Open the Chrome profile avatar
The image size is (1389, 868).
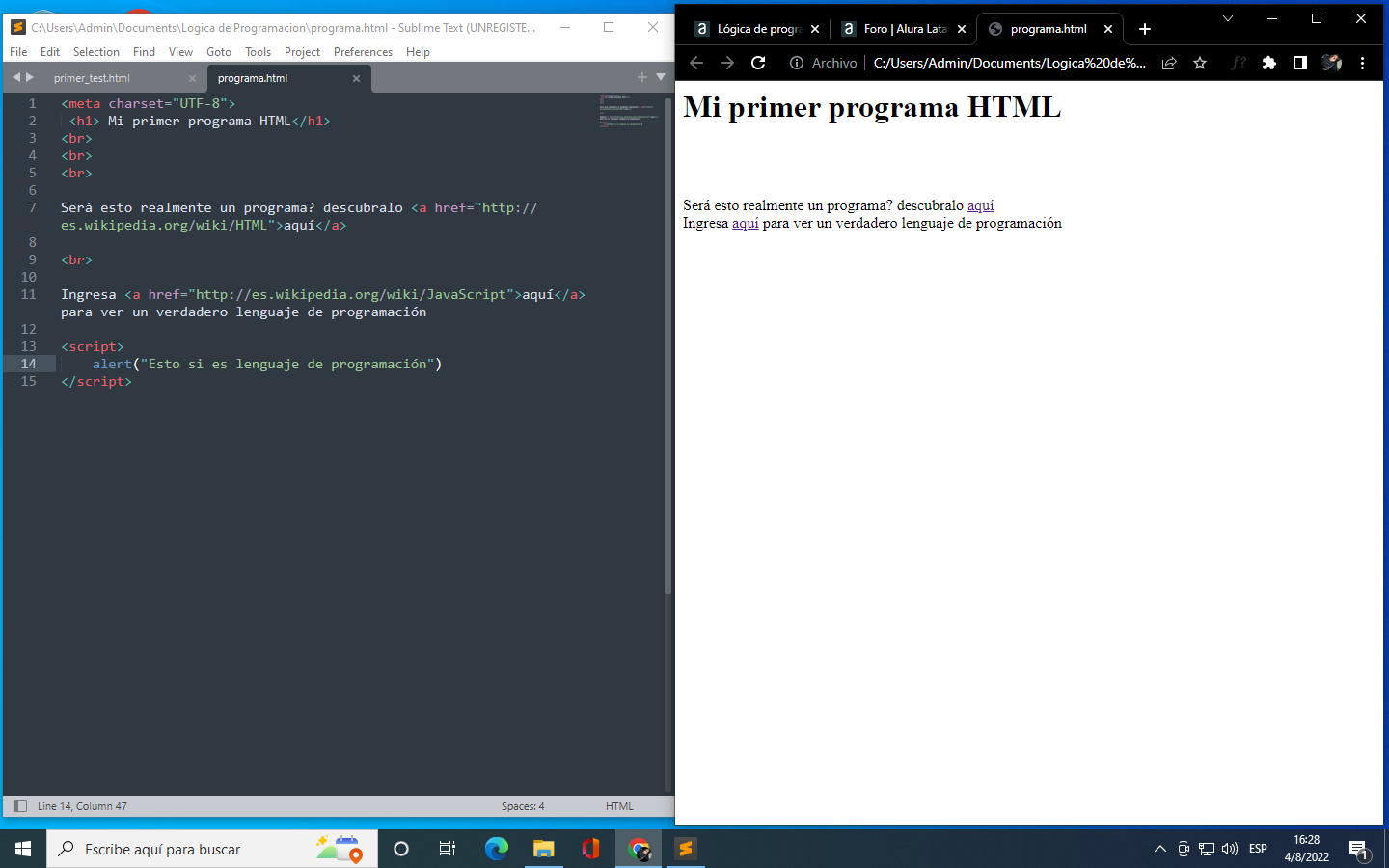click(x=1331, y=63)
